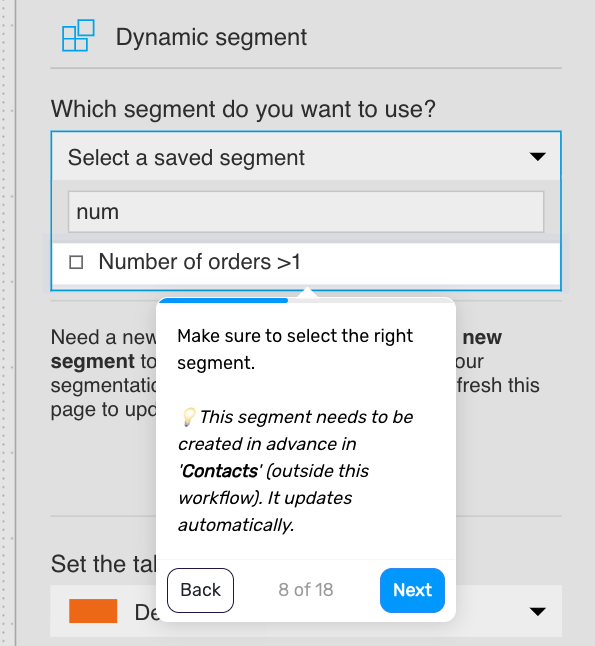Image resolution: width=595 pixels, height=646 pixels.
Task: Click the 'Which segment do you want to use?' label
Action: [243, 109]
